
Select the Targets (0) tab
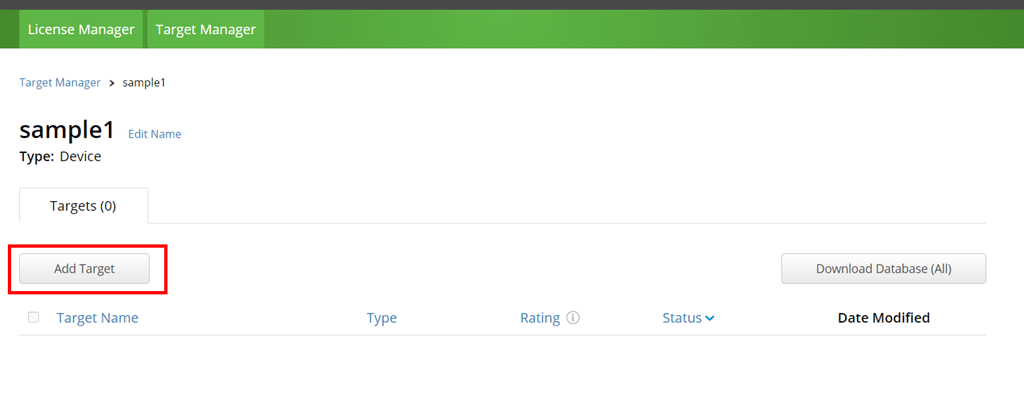(83, 206)
